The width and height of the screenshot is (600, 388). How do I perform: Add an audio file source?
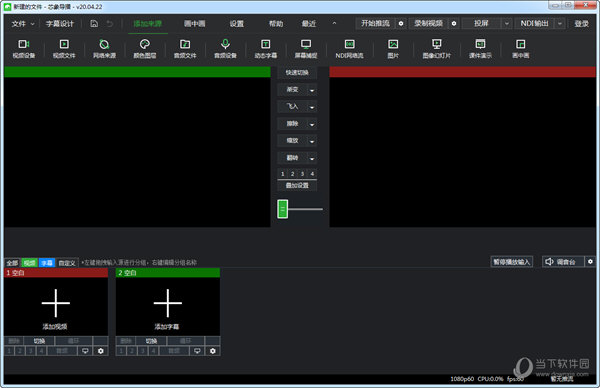coord(185,48)
